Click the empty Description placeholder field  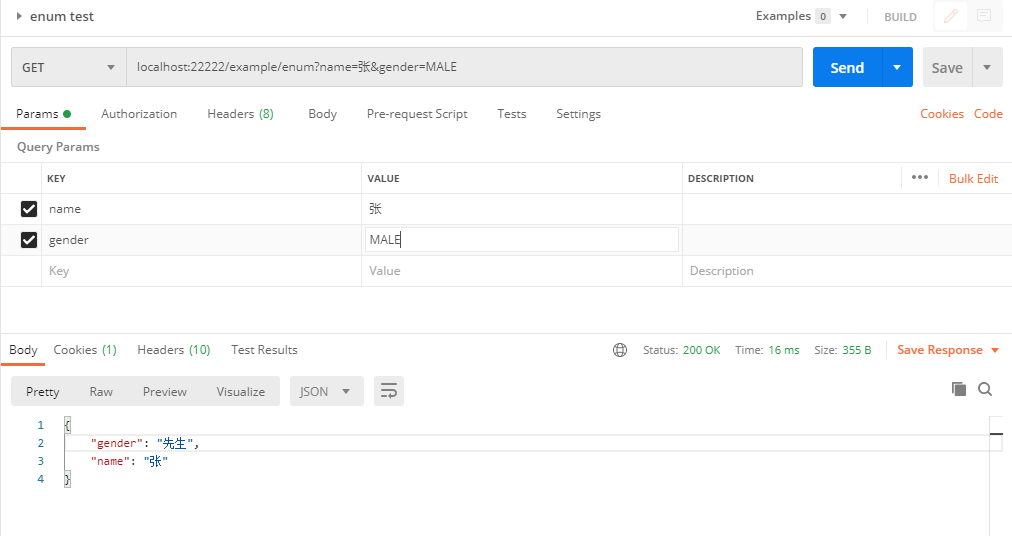[x=847, y=271]
